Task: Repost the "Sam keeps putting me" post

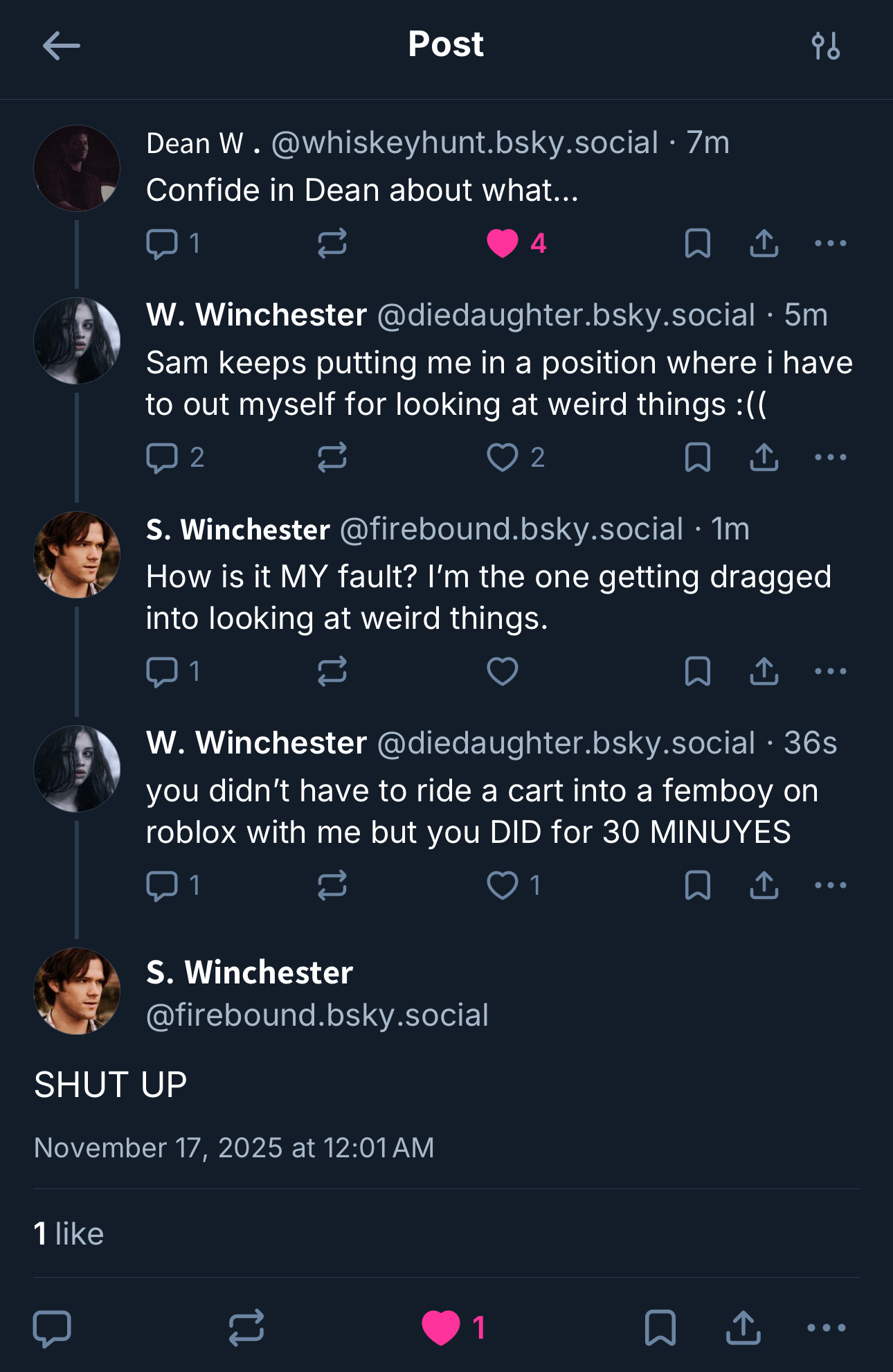Action: 332,458
